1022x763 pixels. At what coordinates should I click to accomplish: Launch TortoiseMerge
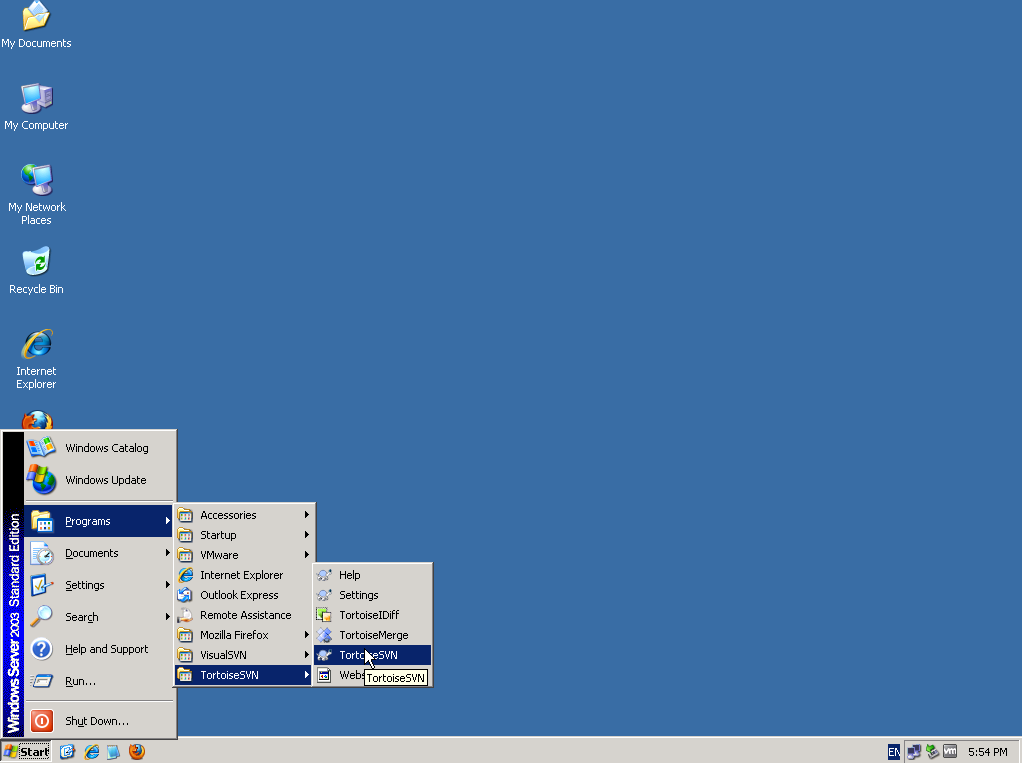click(373, 635)
